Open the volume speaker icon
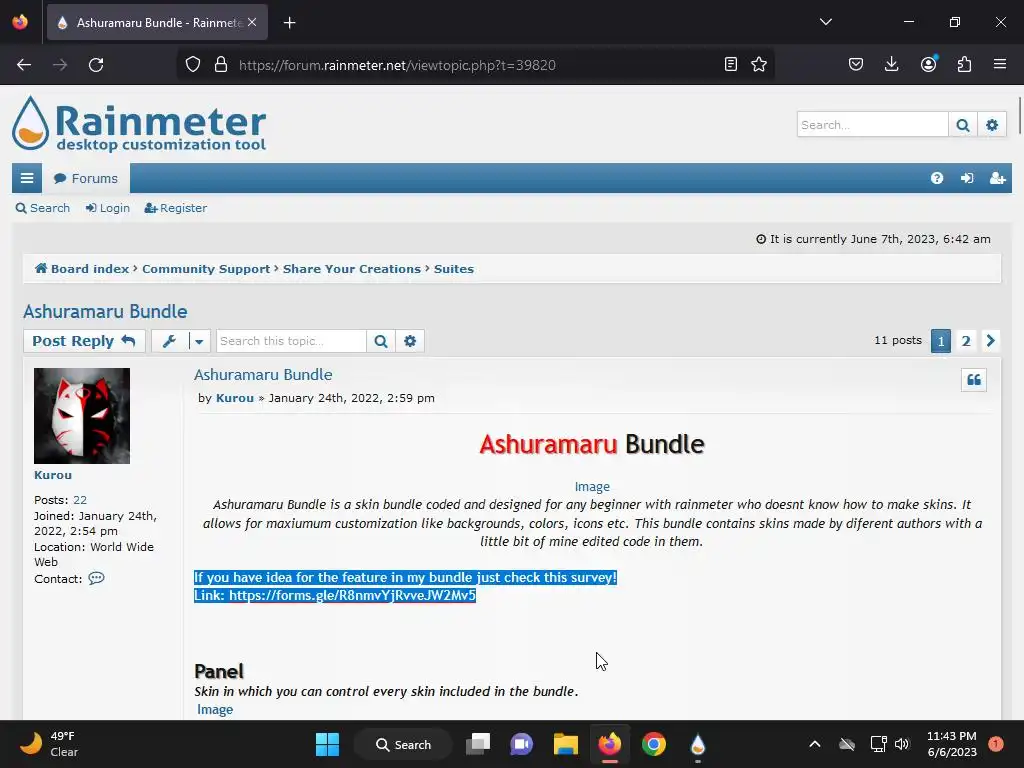The width and height of the screenshot is (1024, 768). (902, 744)
